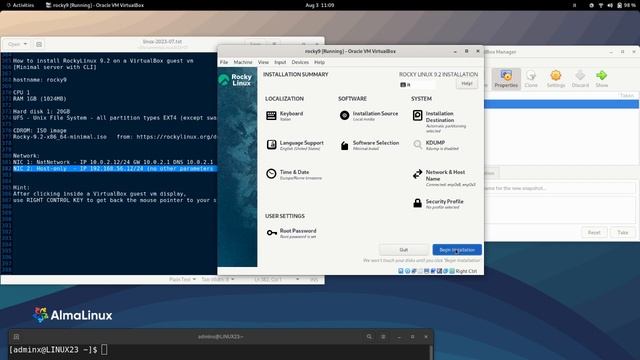The height and width of the screenshot is (360, 640).
Task: Click 'CDROM: ISO image' line in editor
Action: [x=40, y=130]
